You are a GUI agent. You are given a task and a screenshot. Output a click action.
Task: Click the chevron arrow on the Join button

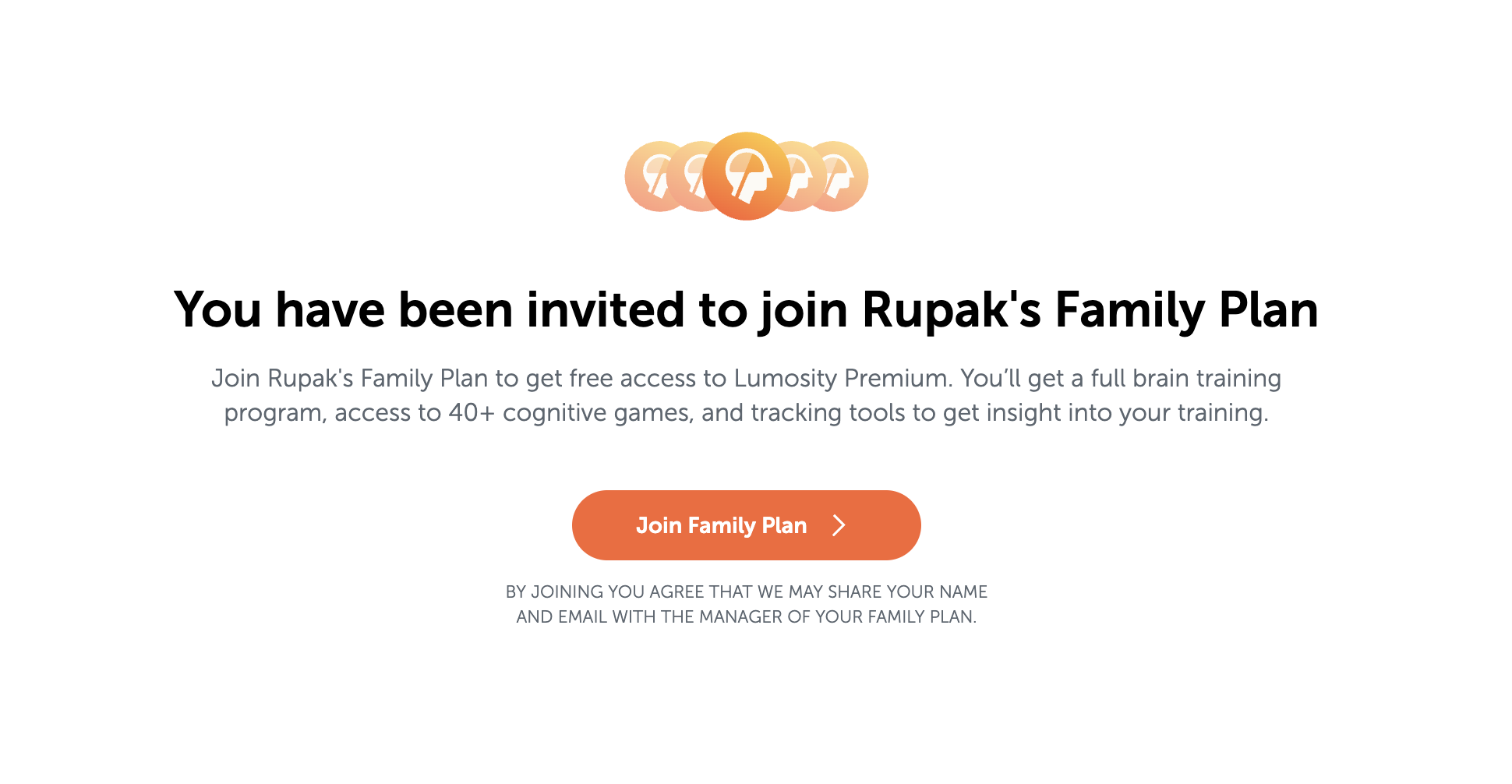click(839, 525)
